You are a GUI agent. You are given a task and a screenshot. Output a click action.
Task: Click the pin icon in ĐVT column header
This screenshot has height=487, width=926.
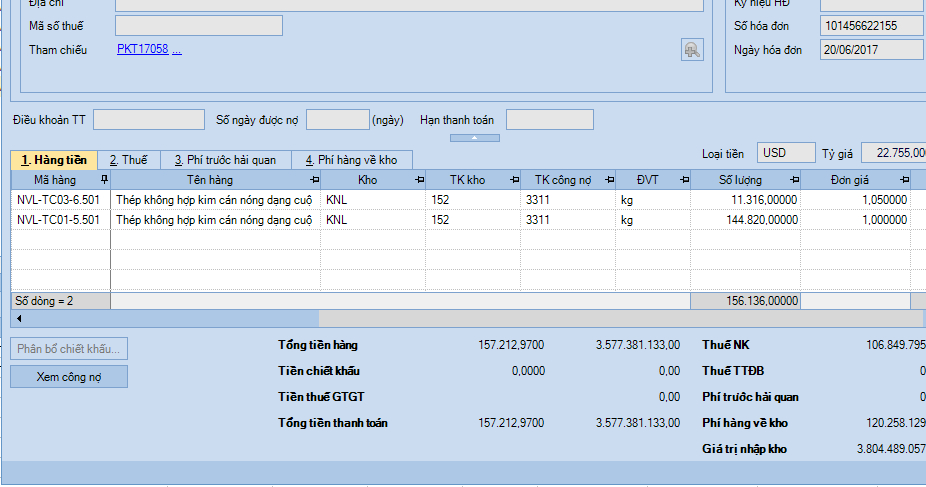684,180
